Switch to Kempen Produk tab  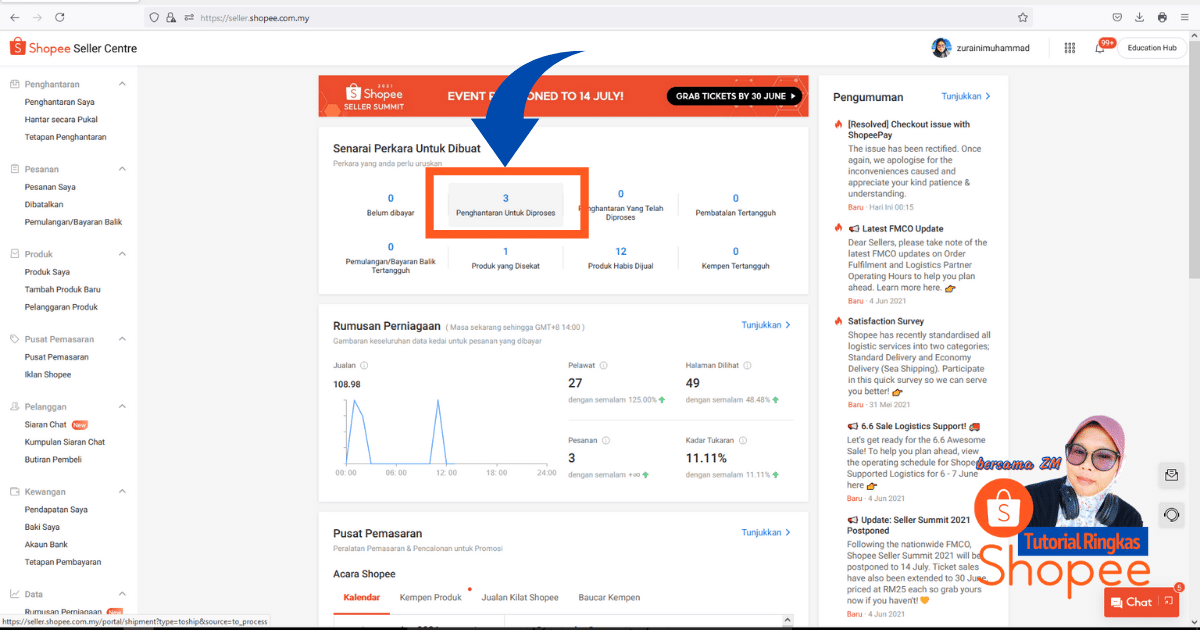(431, 598)
